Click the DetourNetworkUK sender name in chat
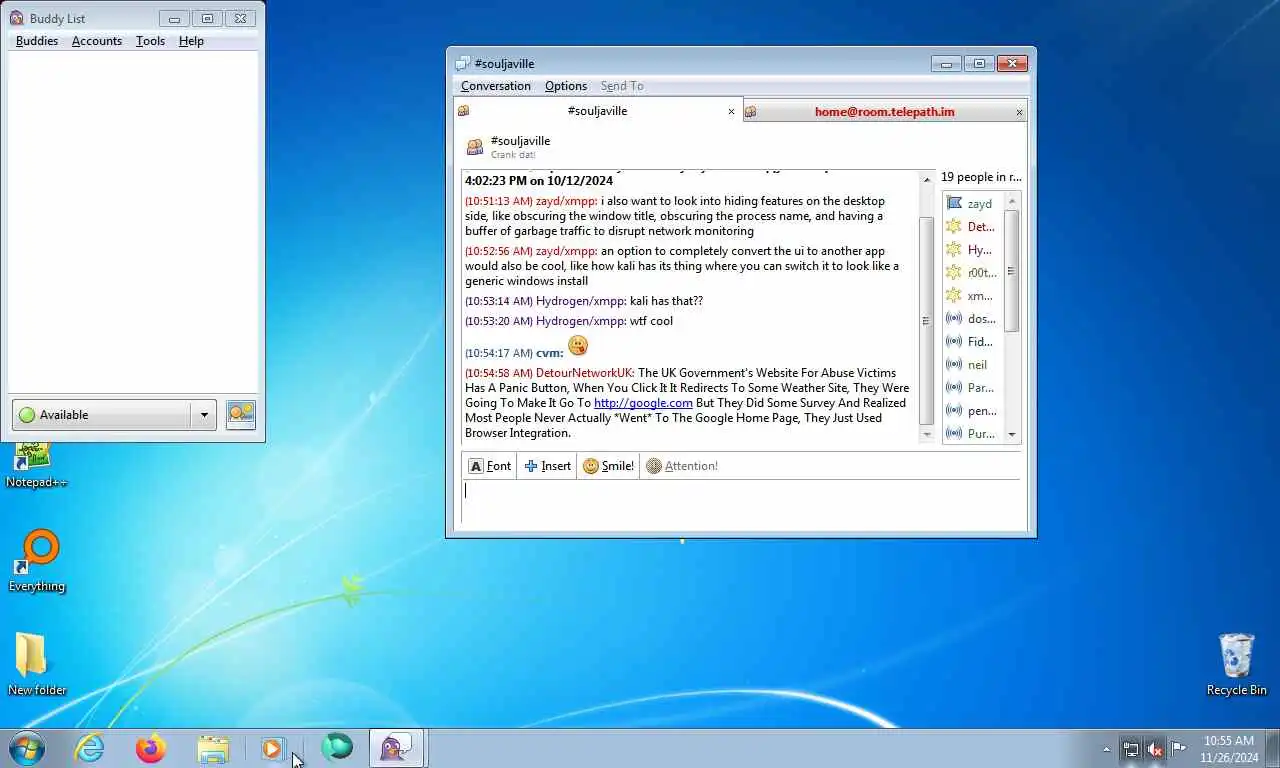The width and height of the screenshot is (1280, 768). coord(585,373)
